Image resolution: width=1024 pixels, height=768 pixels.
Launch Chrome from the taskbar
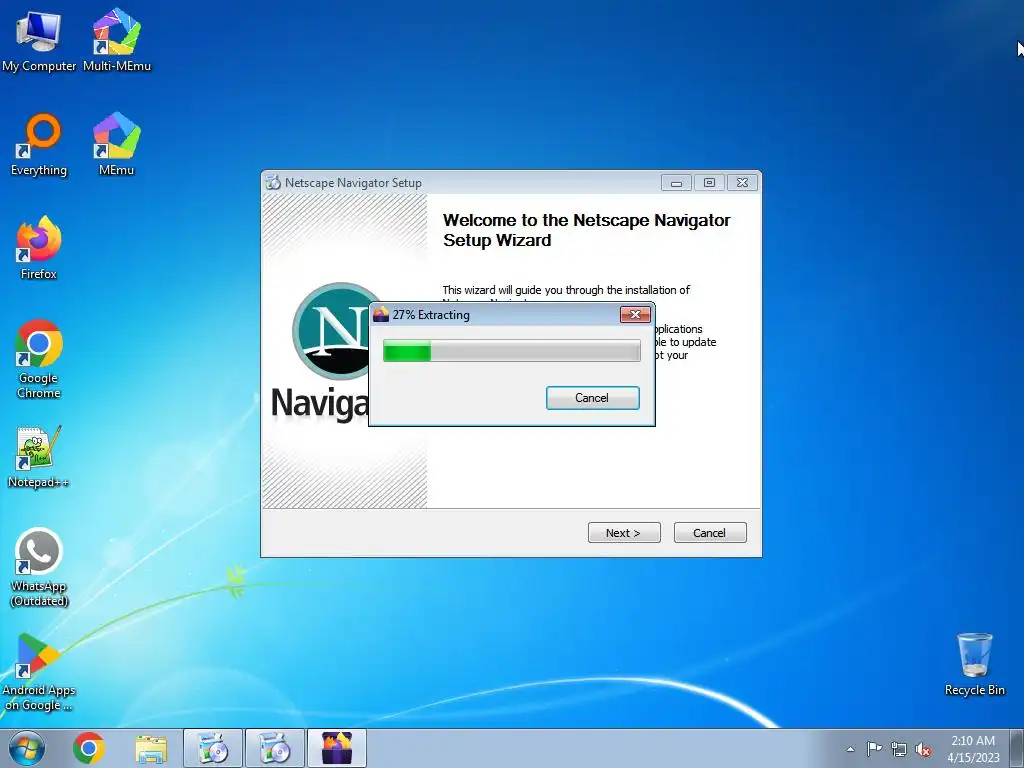click(x=89, y=748)
